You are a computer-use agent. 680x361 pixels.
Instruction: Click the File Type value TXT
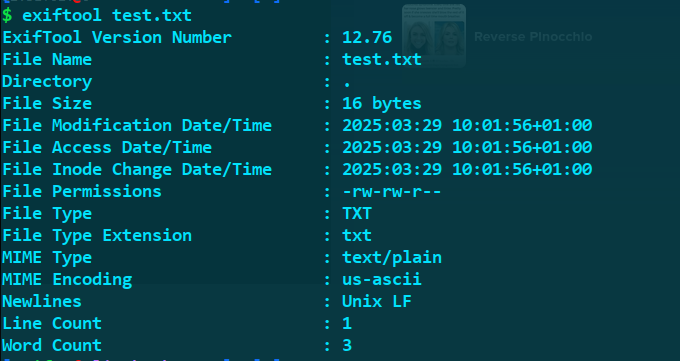(357, 213)
